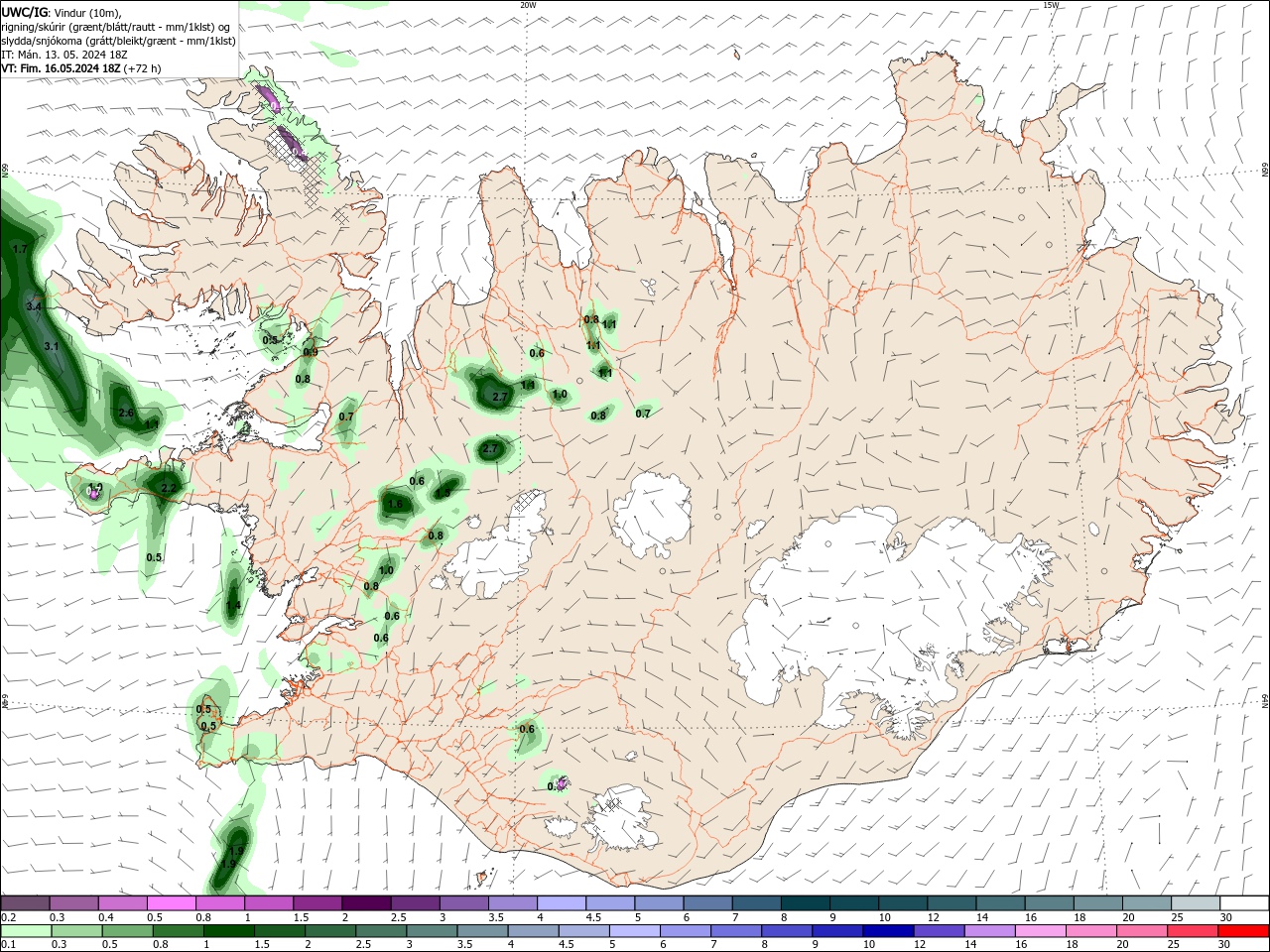Screen dimensions: 1270x952
Task: Click the 1.6 precipitation value on the map
Action: click(x=395, y=504)
